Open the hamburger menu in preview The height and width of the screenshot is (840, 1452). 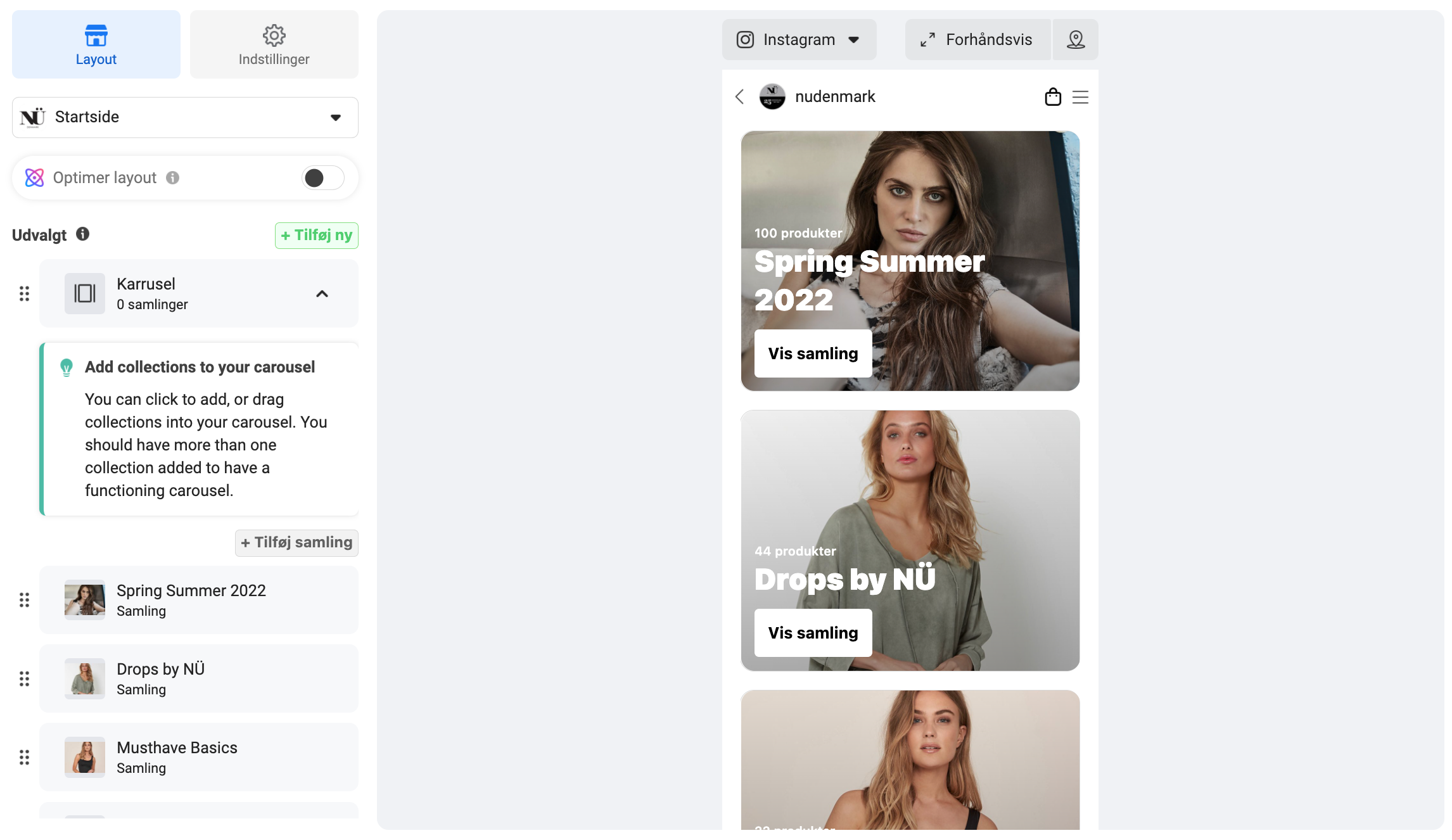[1080, 97]
